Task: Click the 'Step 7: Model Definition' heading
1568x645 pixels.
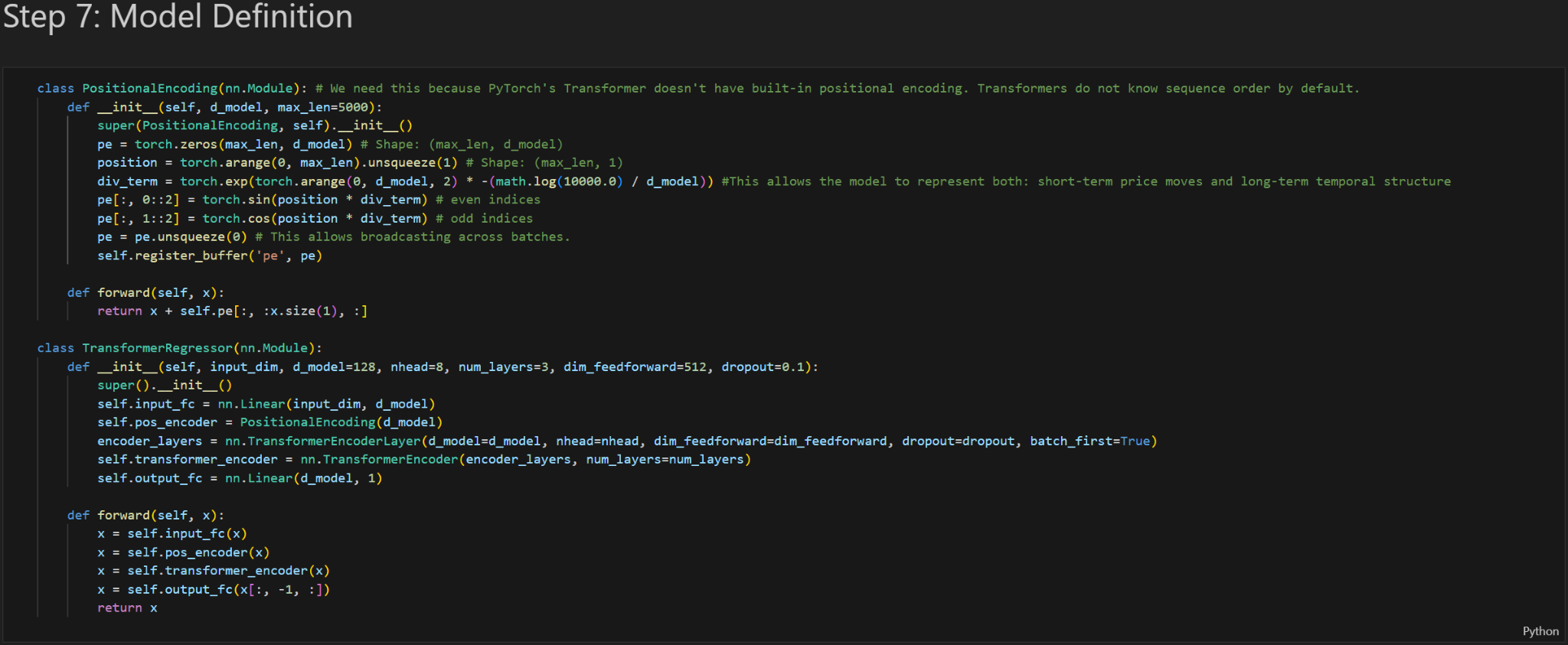Action: 178,17
